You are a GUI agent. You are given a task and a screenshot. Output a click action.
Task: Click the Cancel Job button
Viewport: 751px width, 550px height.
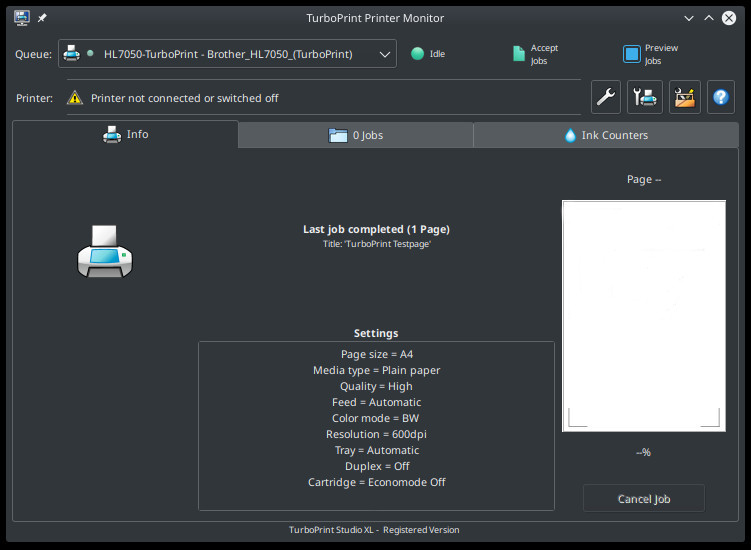644,499
